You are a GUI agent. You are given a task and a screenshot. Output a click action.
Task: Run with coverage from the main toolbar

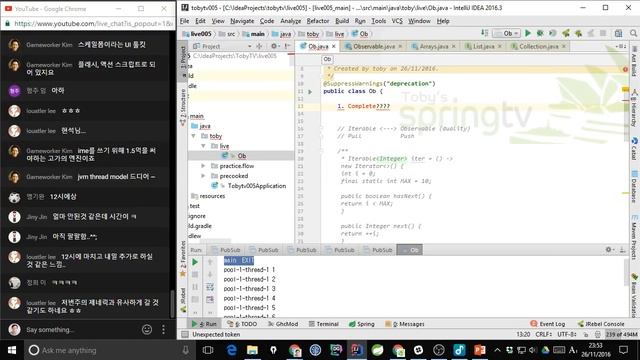pyautogui.click(x=552, y=33)
